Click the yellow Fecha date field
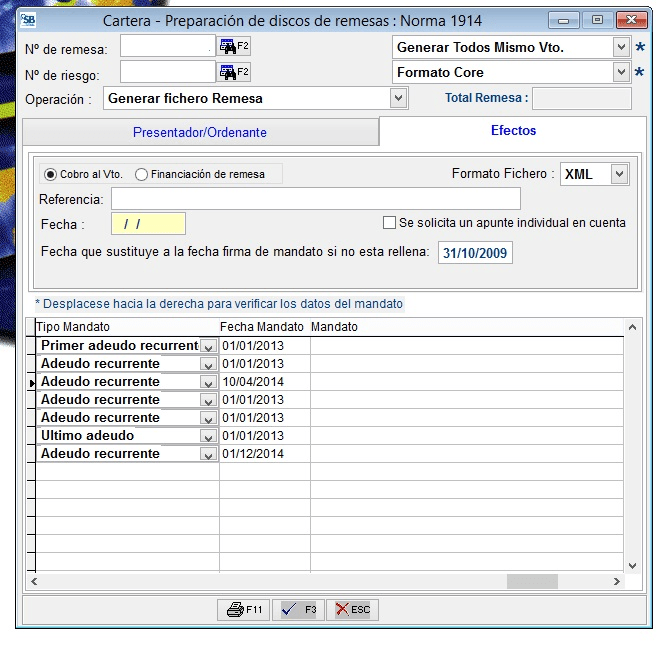Viewport: 665px width, 646px height. [x=148, y=224]
